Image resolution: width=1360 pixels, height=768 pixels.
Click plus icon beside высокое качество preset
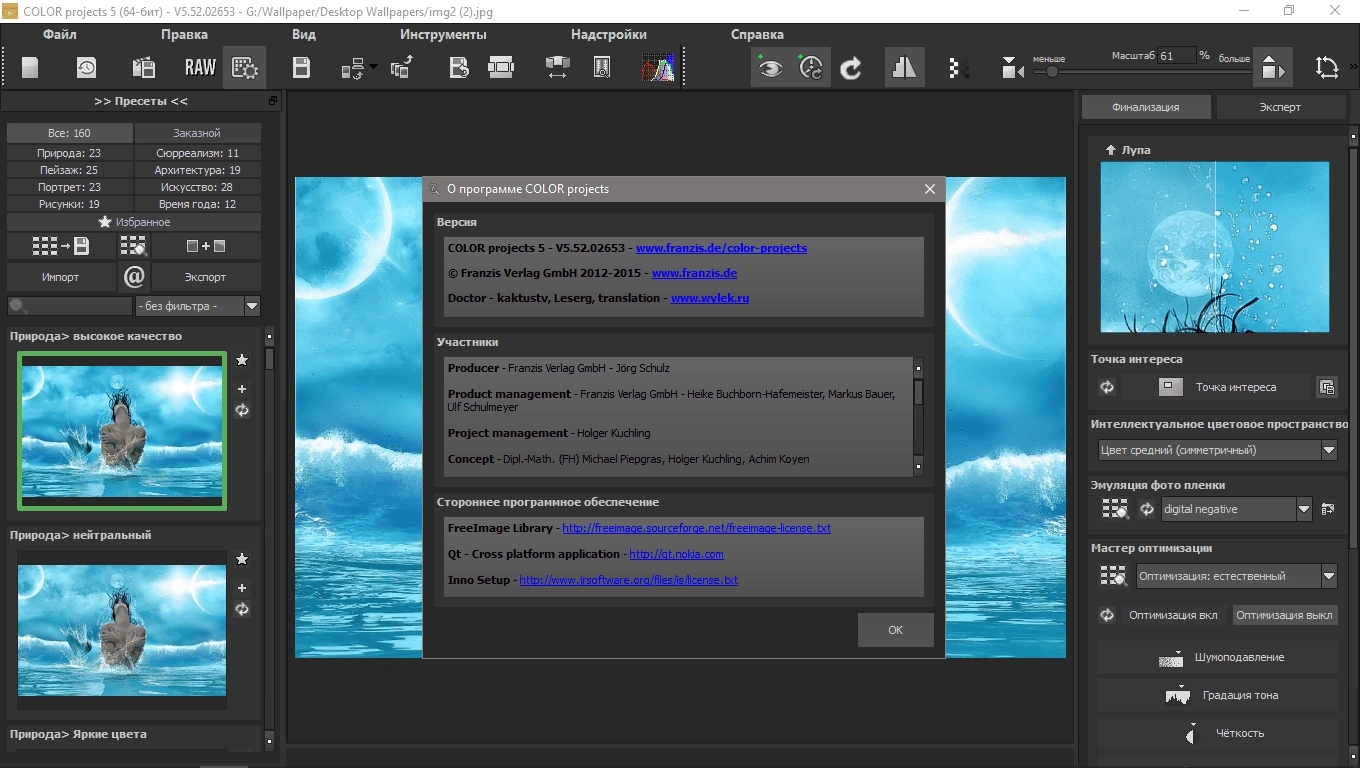242,389
